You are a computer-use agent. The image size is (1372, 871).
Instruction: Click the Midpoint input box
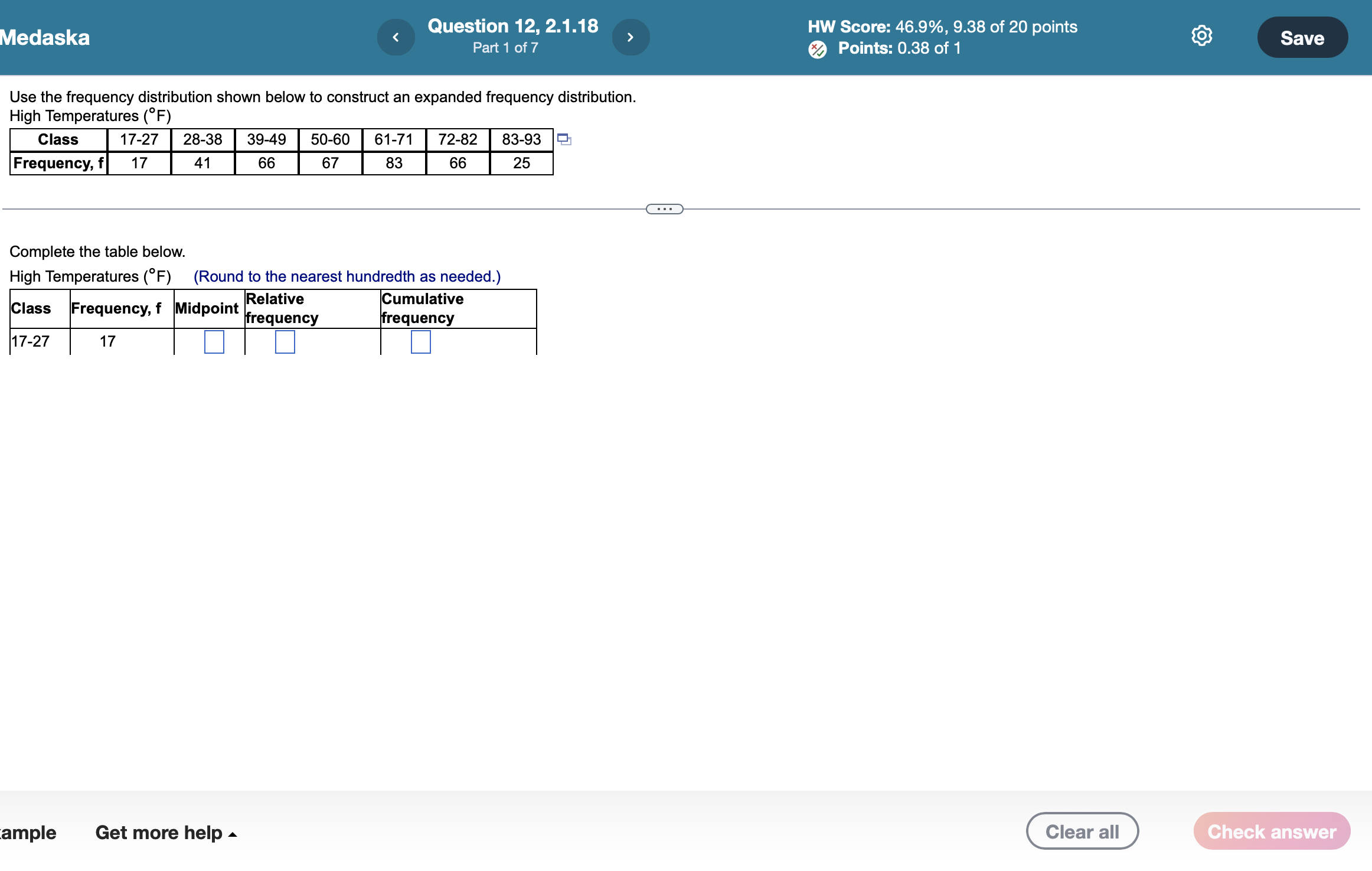point(214,342)
